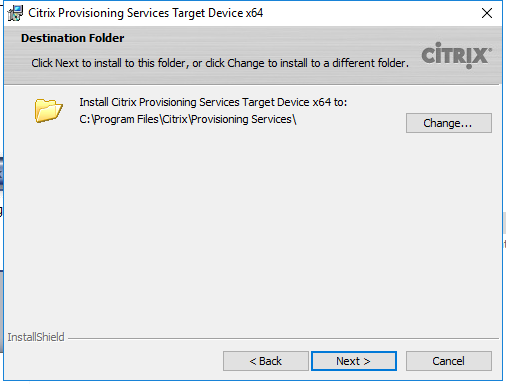The width and height of the screenshot is (506, 384).
Task: Cancel the Citrix installation
Action: coord(449,361)
